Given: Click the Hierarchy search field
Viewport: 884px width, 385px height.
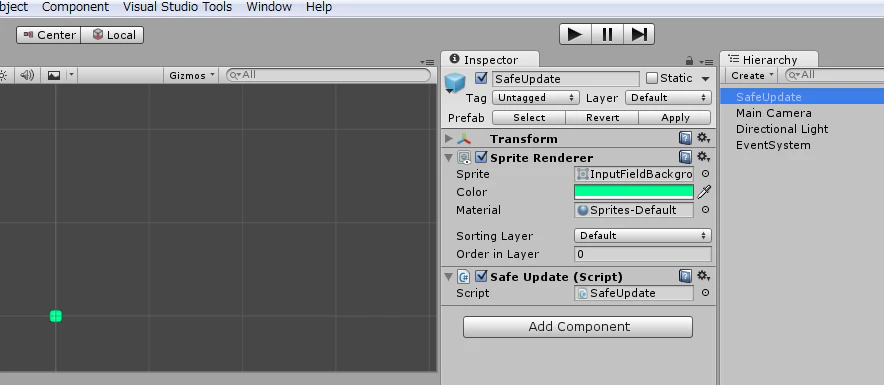Looking at the screenshot, I should [x=834, y=74].
